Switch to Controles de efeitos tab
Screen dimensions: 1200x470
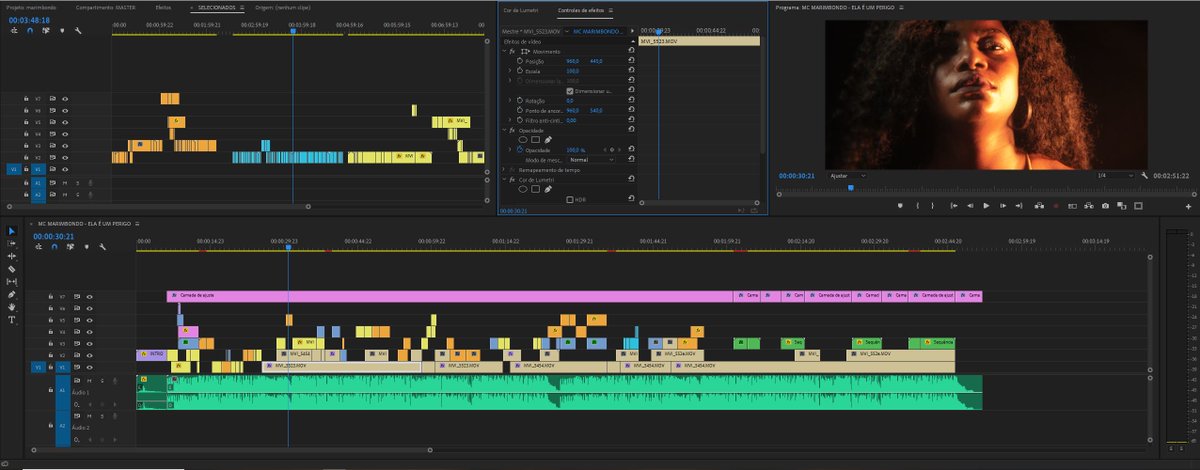(581, 9)
